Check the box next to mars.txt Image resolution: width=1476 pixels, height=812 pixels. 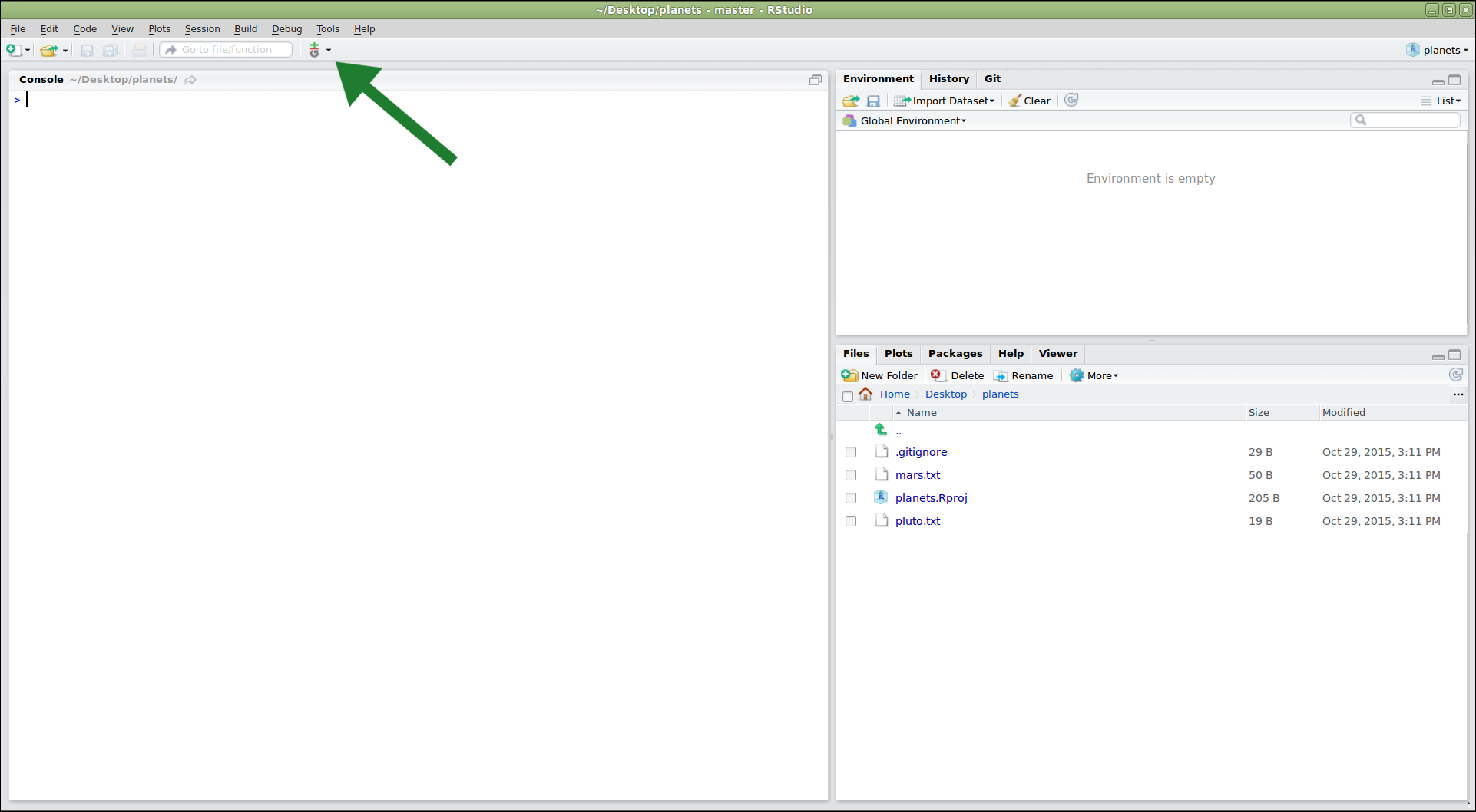coord(851,475)
